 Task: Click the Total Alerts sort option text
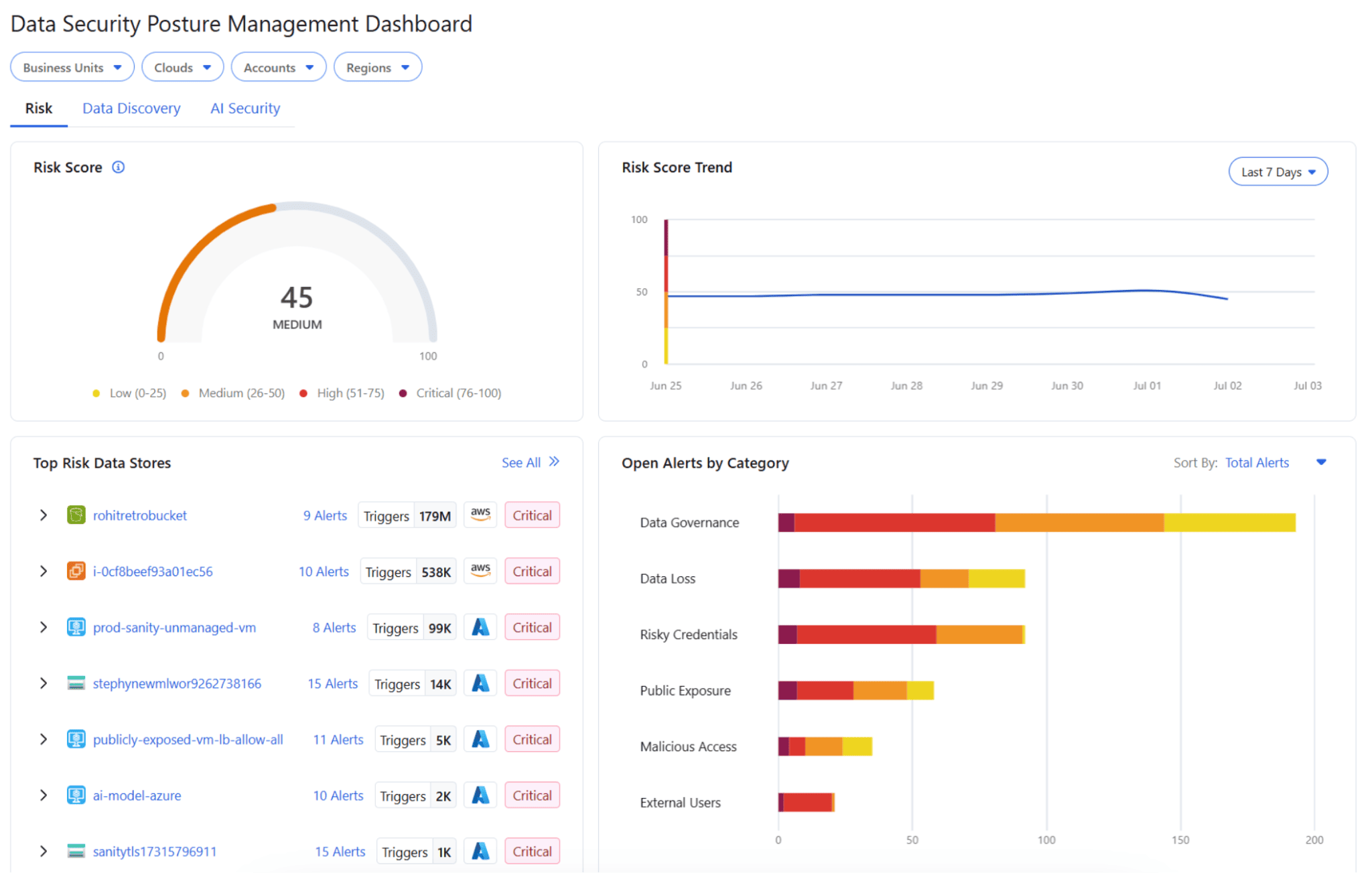(1257, 462)
